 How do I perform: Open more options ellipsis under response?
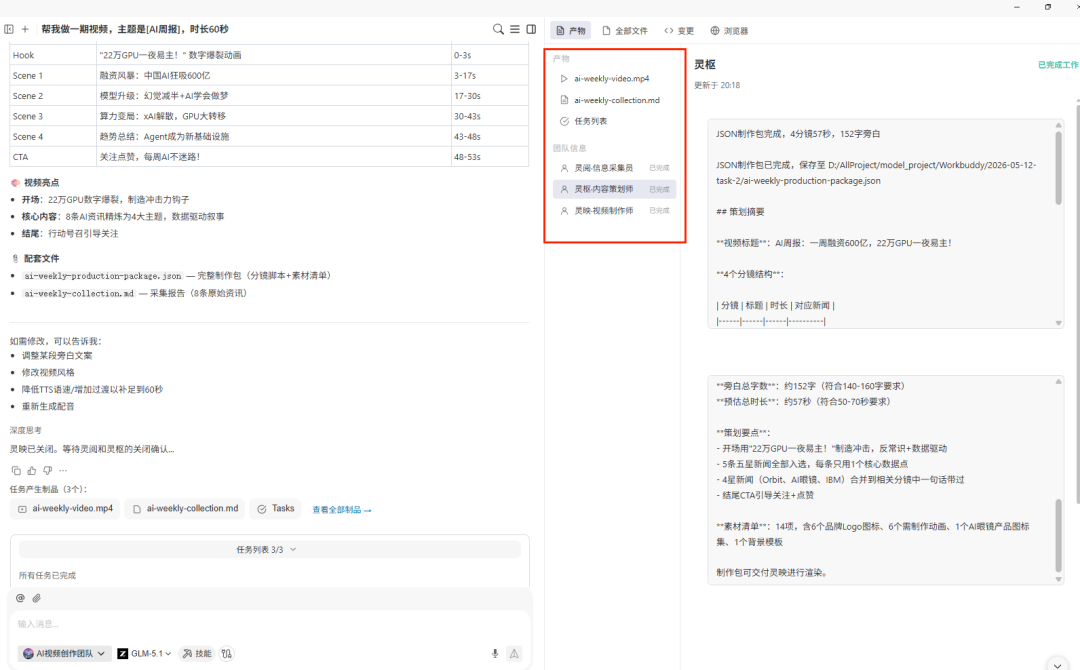(x=63, y=470)
